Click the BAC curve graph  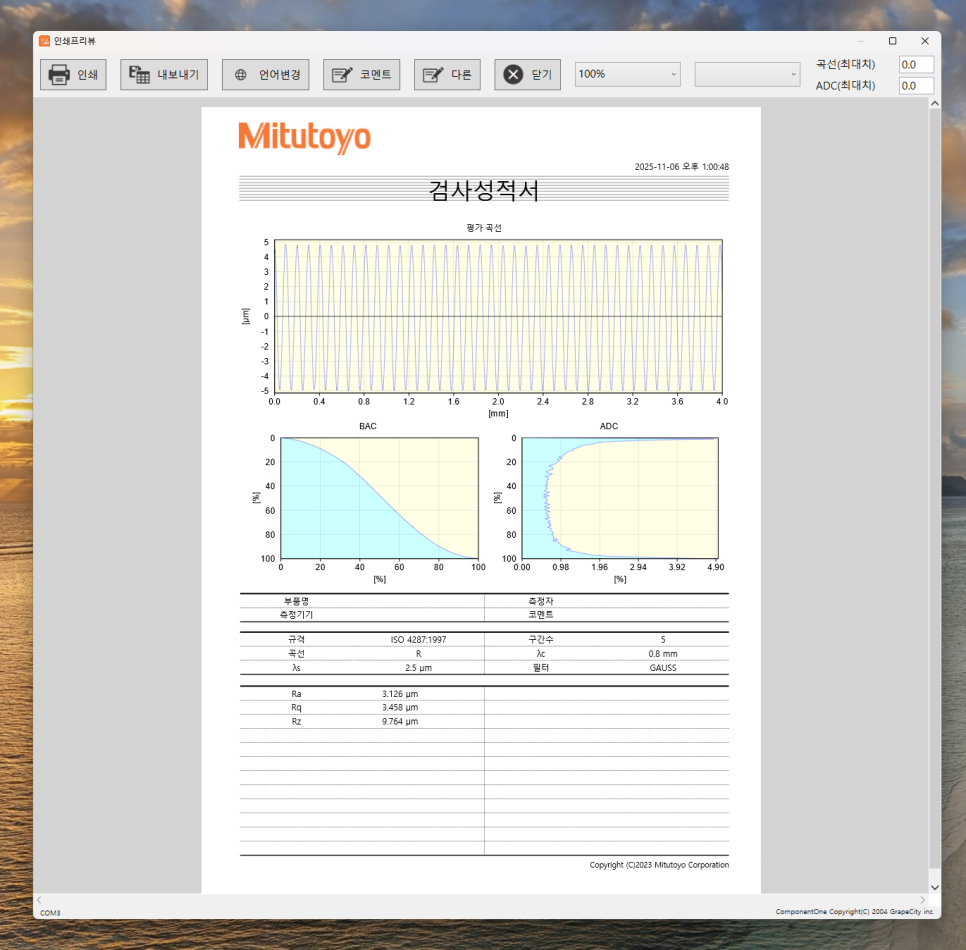coord(379,498)
